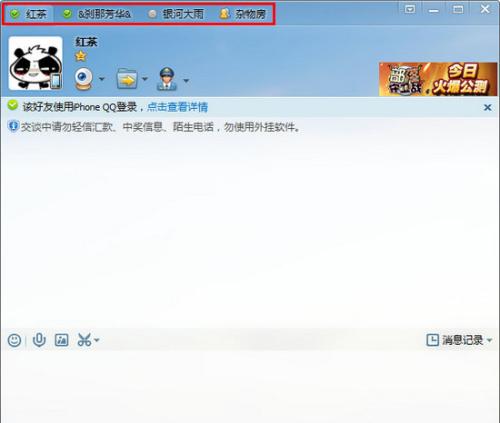Open the 杂物房 group tab
This screenshot has height=423, width=500.
coord(244,14)
